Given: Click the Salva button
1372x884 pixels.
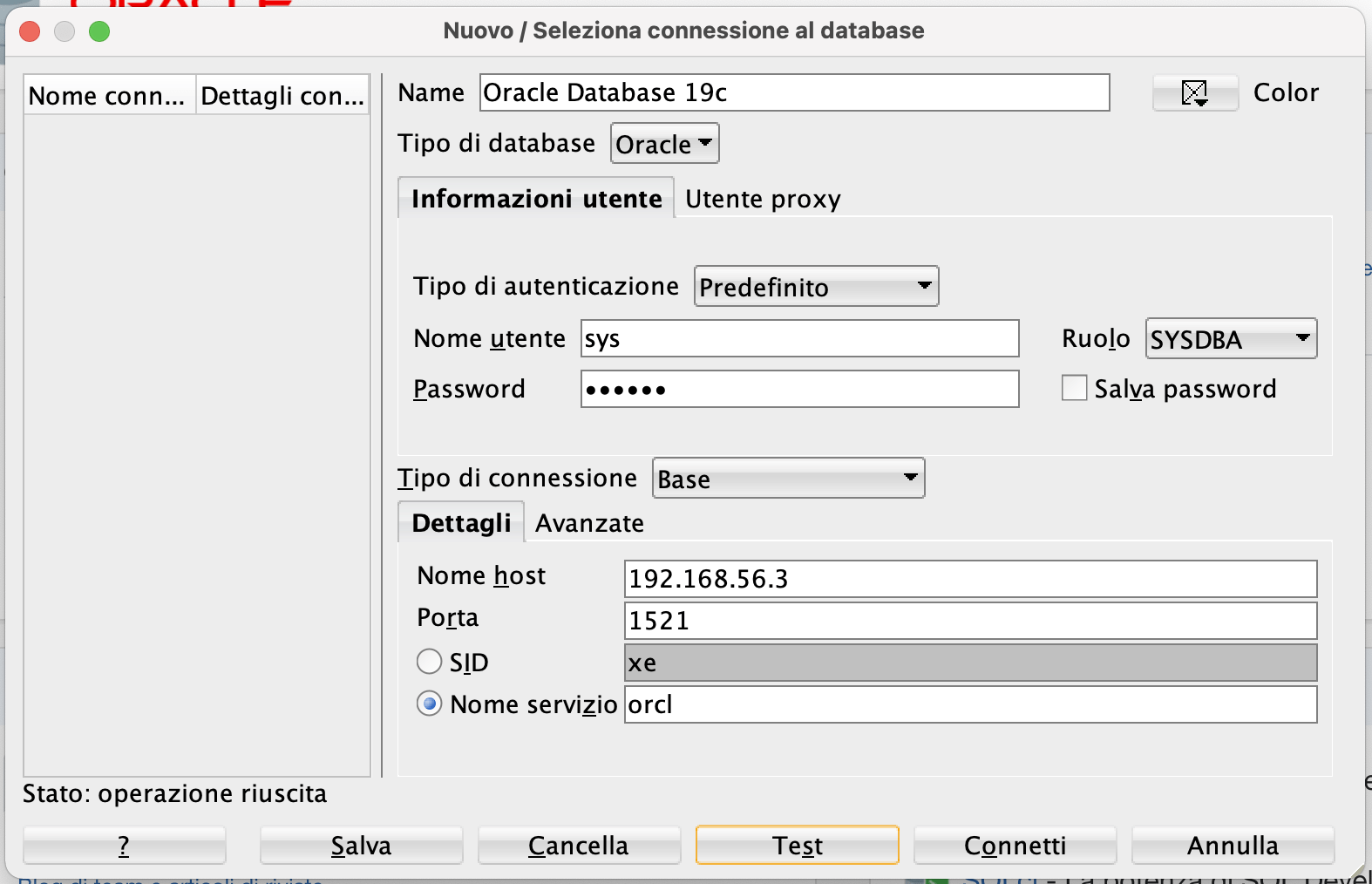Looking at the screenshot, I should pos(361,846).
